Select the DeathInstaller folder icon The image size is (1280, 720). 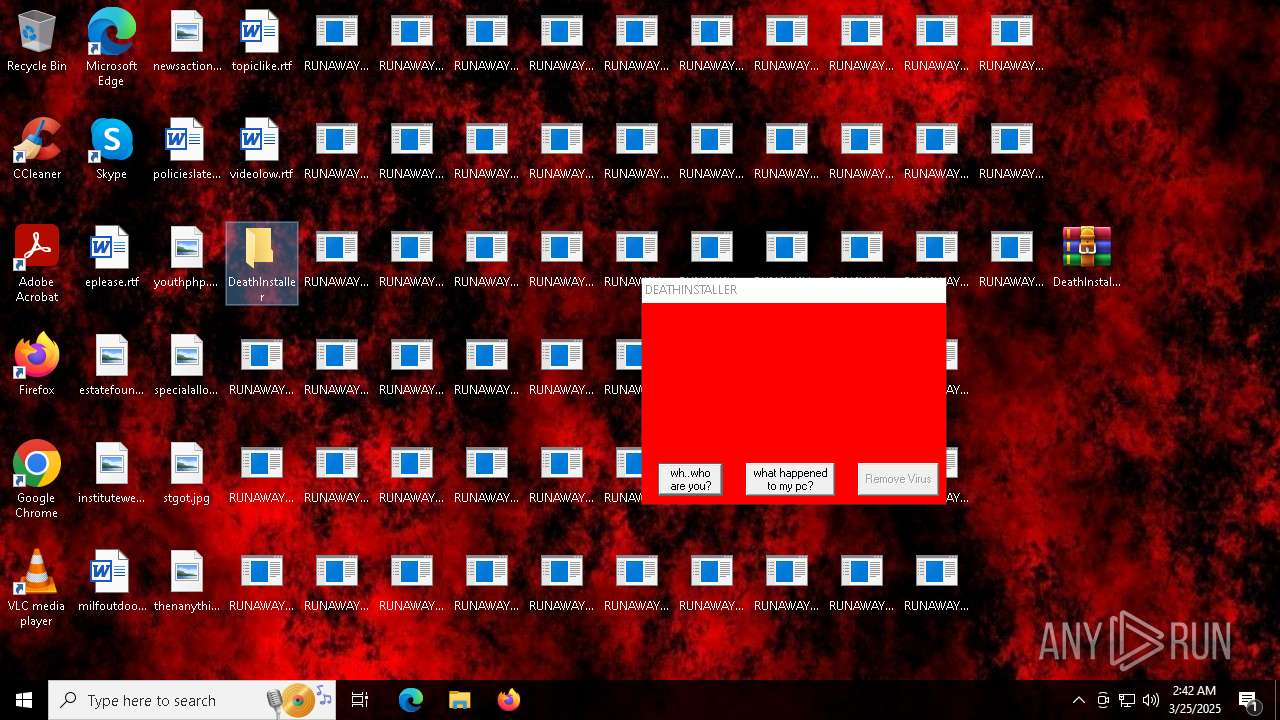click(x=261, y=263)
